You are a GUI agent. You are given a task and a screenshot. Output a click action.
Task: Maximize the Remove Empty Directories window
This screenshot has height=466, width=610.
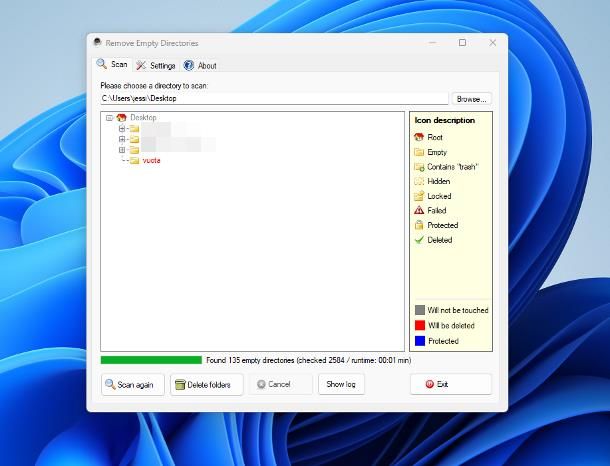point(462,43)
